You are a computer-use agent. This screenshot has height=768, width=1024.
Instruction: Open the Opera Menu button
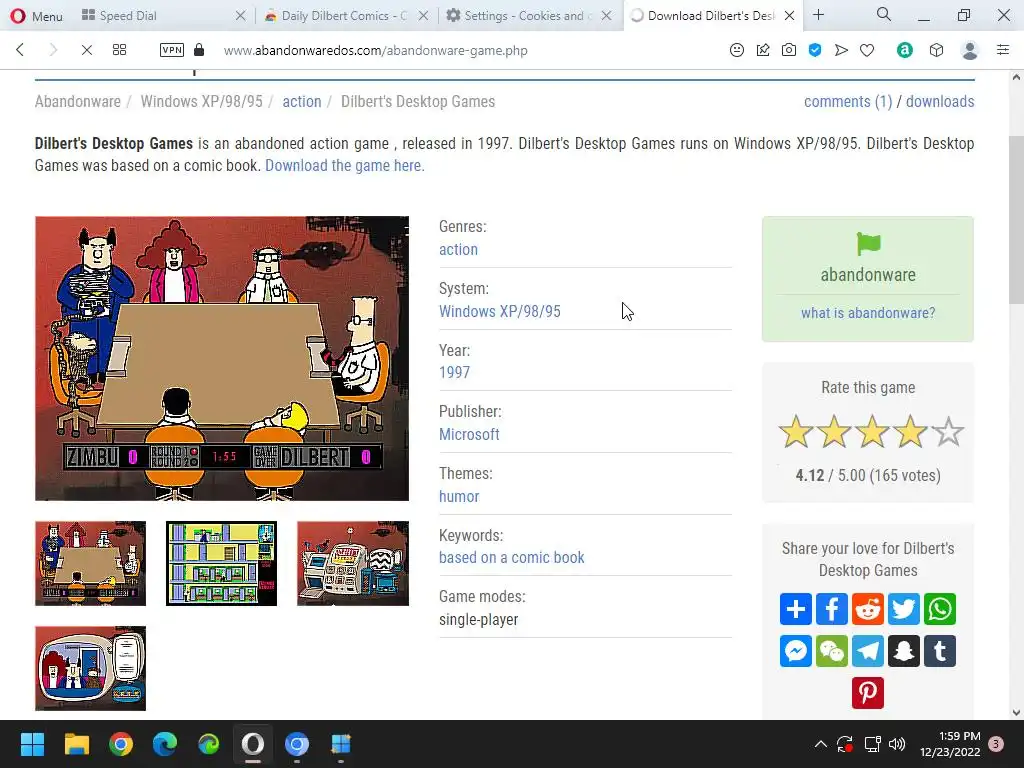(x=37, y=16)
